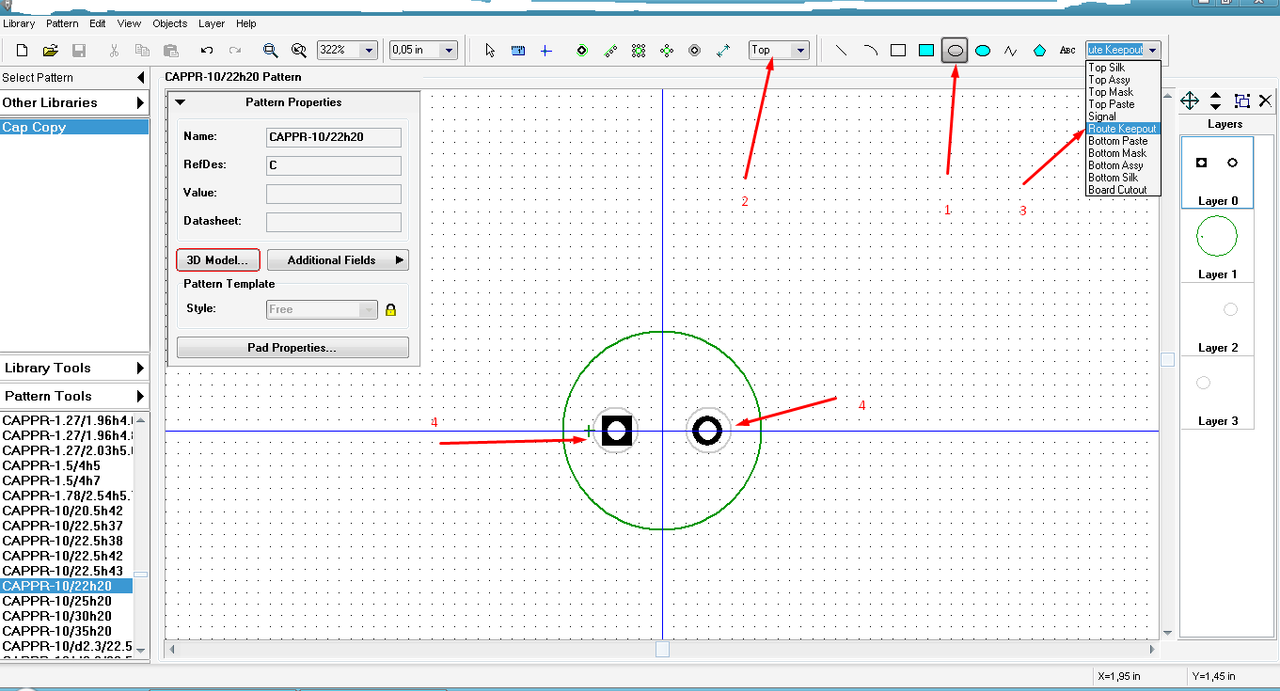The width and height of the screenshot is (1280, 691).
Task: Open the Additional Fields menu button
Action: point(338,260)
